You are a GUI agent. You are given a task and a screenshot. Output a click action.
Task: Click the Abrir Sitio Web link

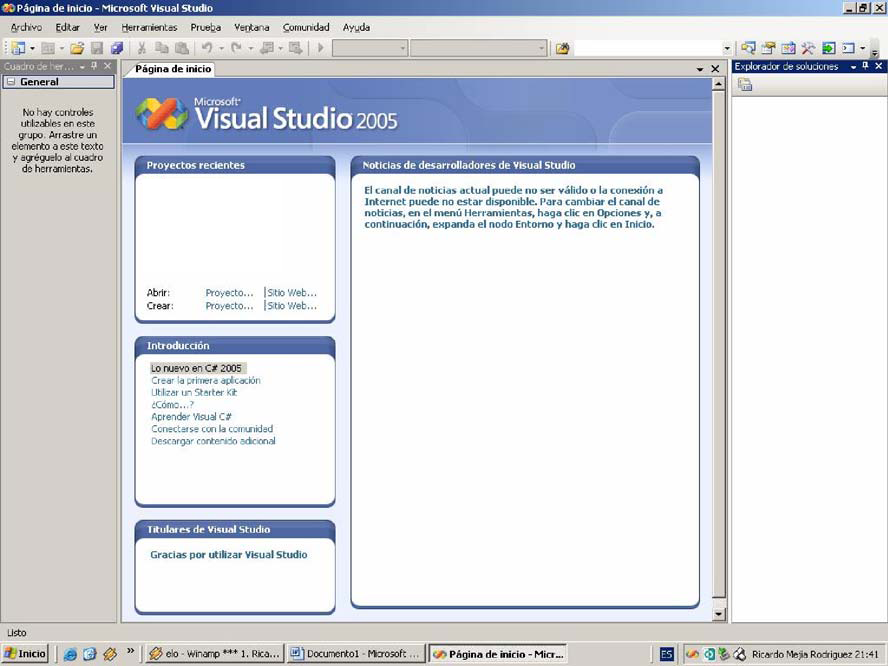click(292, 293)
